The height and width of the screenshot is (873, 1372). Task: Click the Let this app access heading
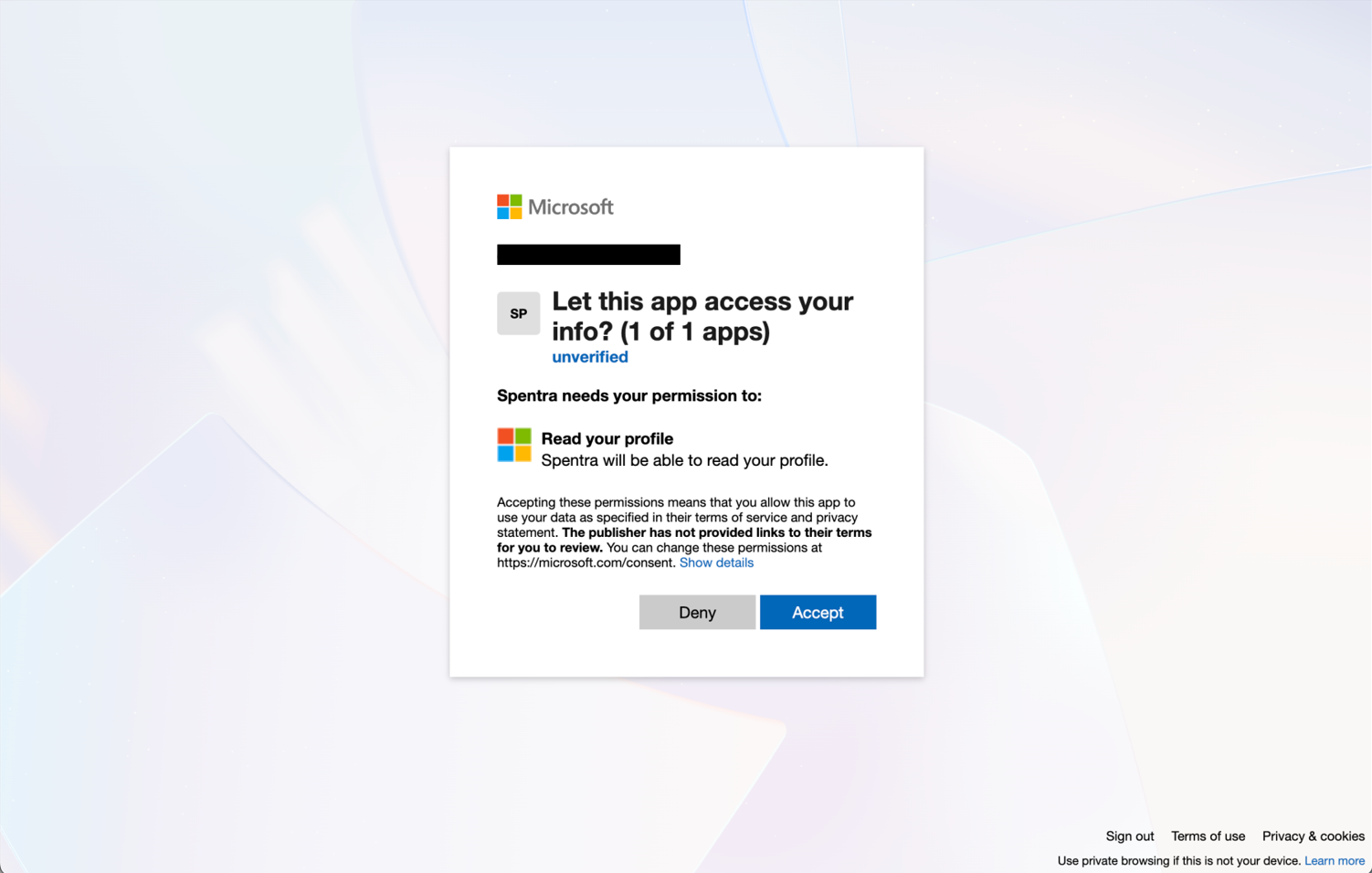coord(702,316)
